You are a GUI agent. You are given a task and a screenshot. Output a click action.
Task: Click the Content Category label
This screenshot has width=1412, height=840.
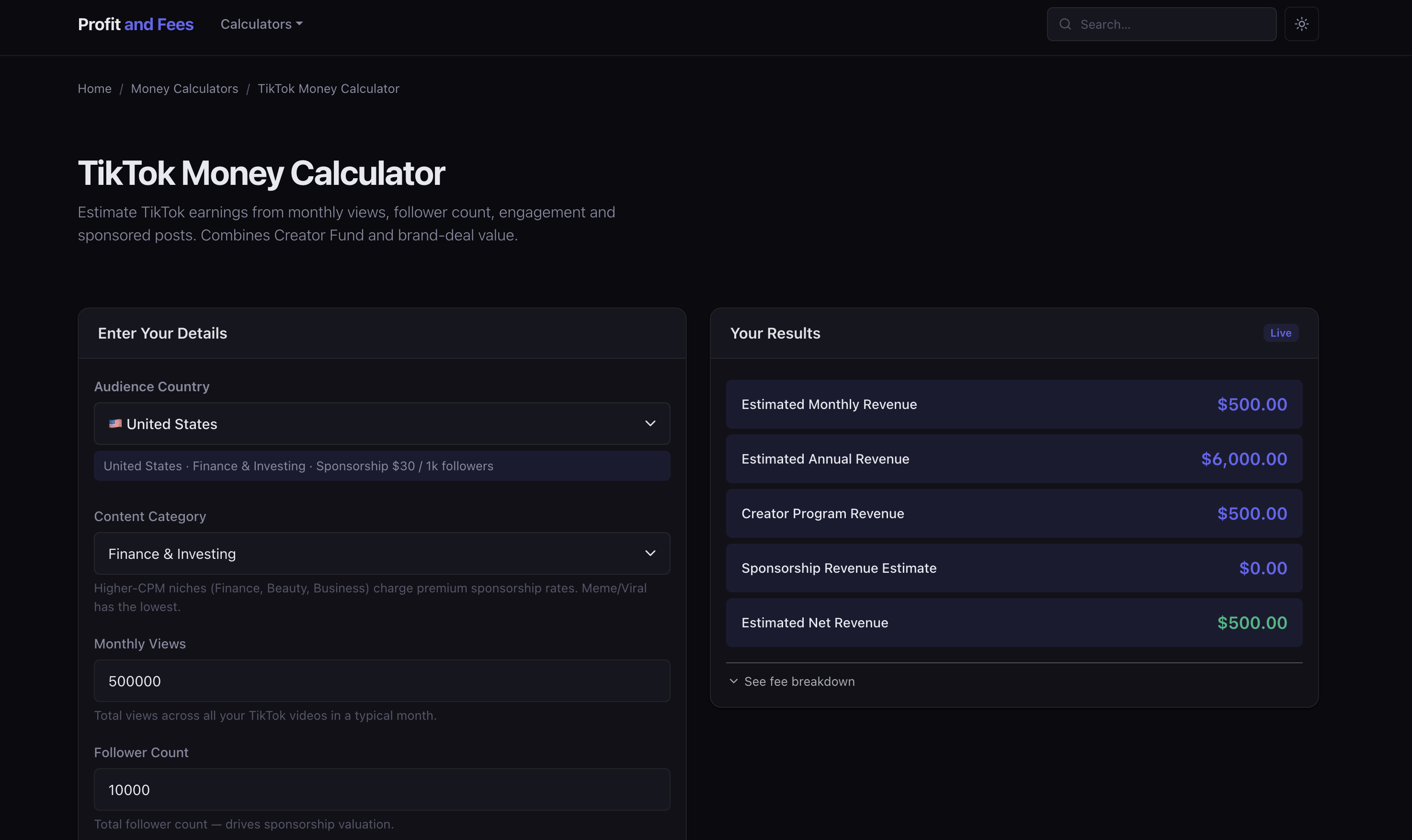point(150,516)
